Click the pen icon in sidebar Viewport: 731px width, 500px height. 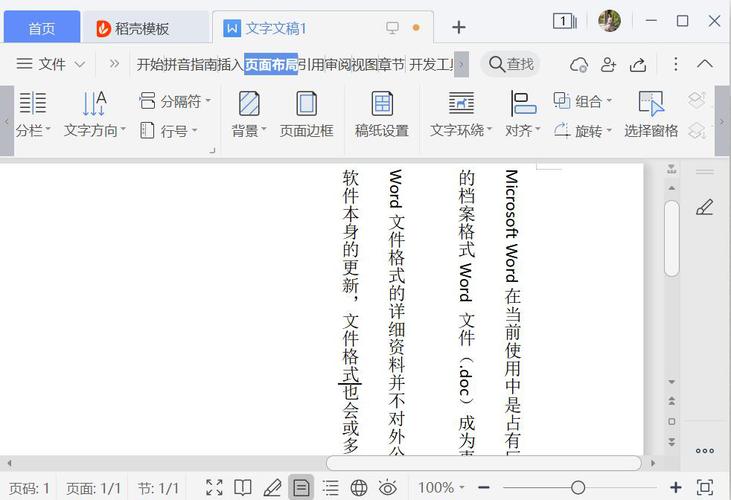(704, 207)
